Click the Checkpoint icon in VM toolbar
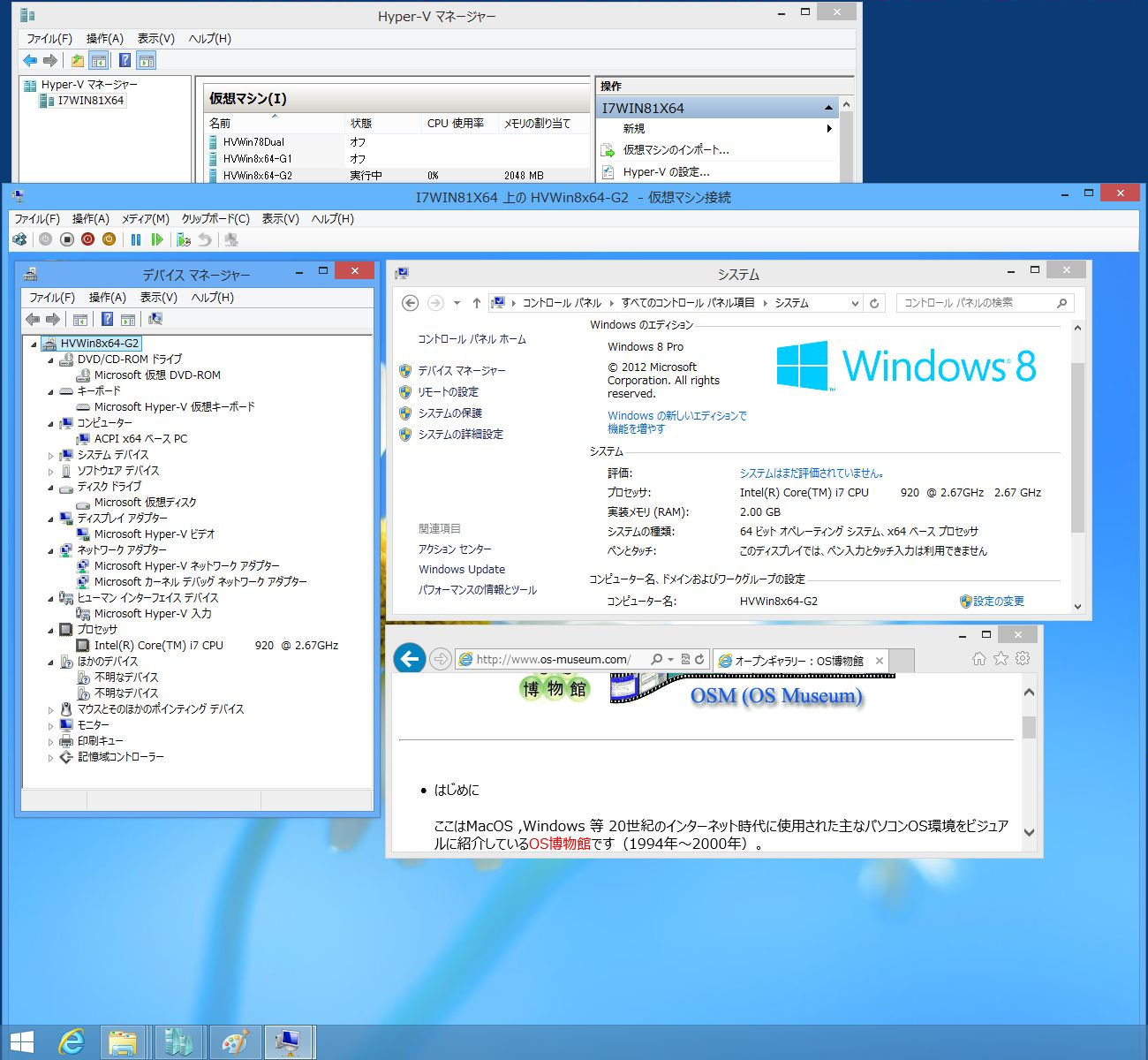 pyautogui.click(x=184, y=239)
